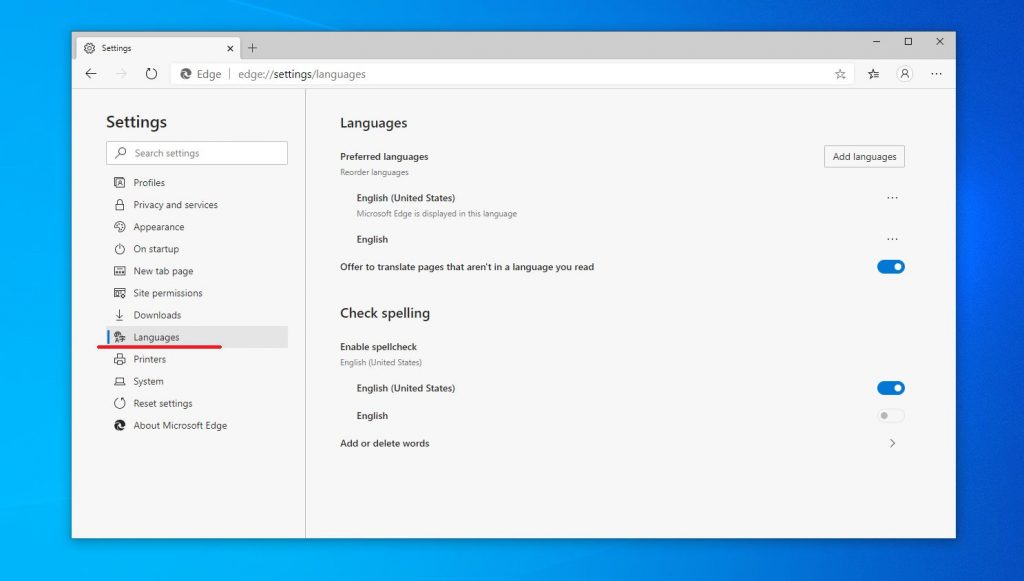Image resolution: width=1024 pixels, height=581 pixels.
Task: Open the System settings section
Action: pos(197,381)
